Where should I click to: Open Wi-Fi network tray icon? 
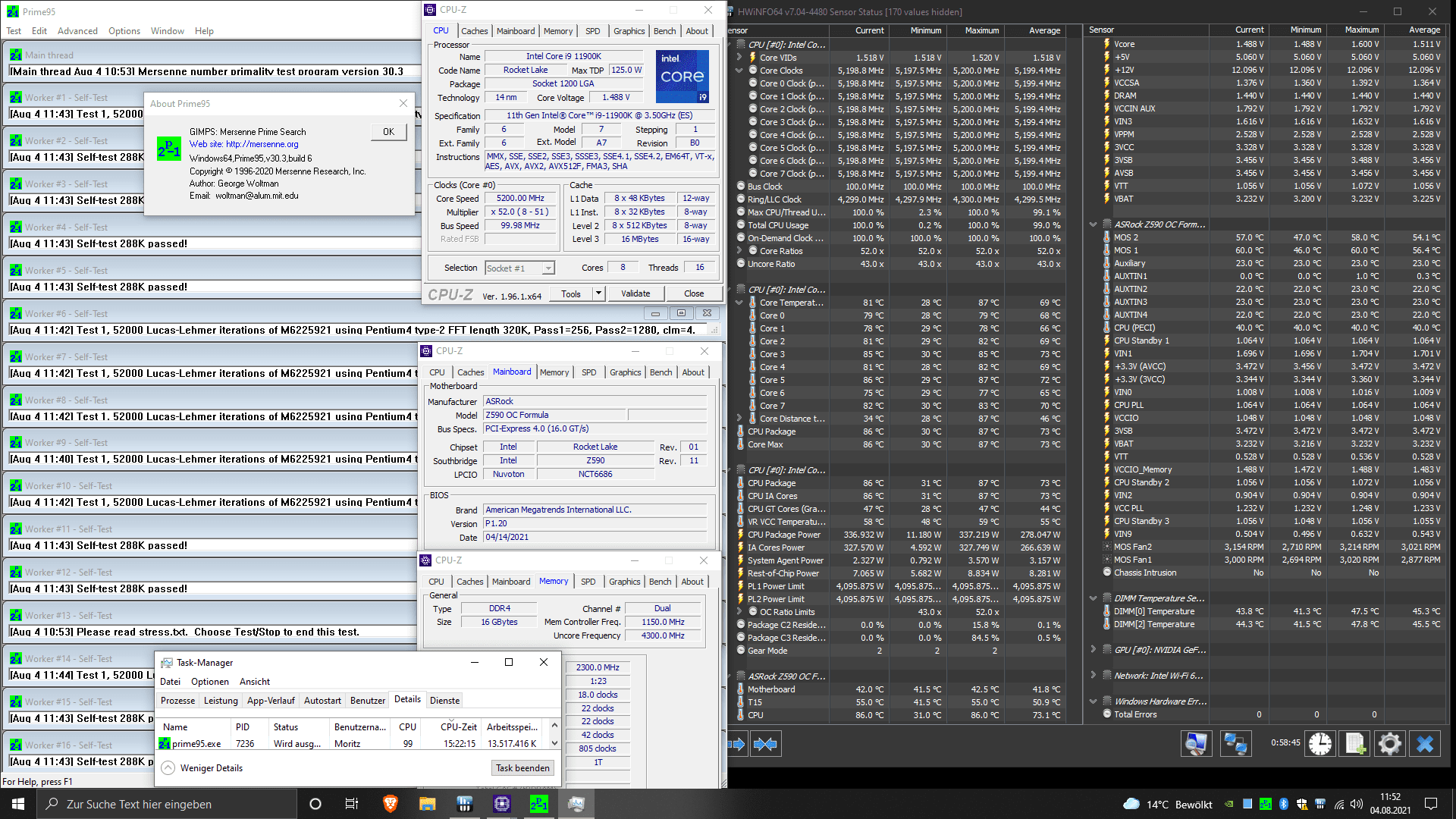1339,804
